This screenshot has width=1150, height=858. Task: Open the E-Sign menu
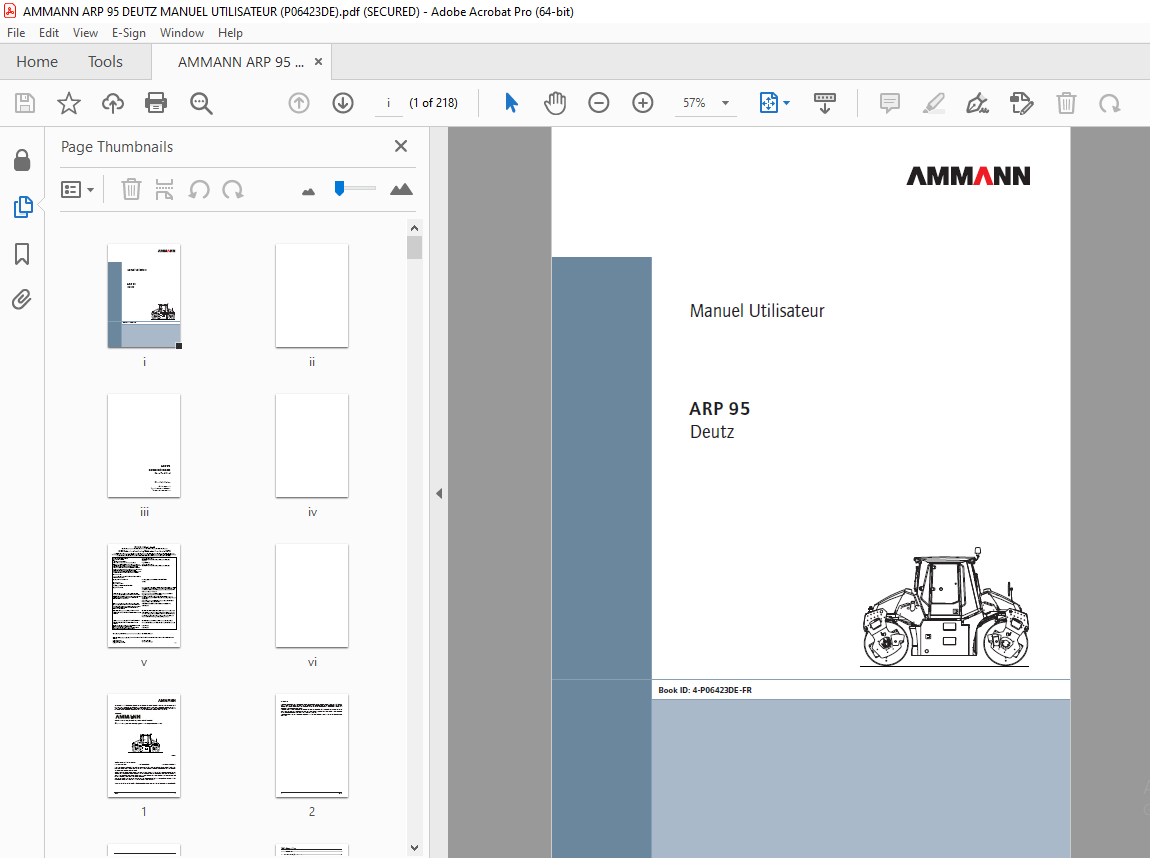coord(128,33)
